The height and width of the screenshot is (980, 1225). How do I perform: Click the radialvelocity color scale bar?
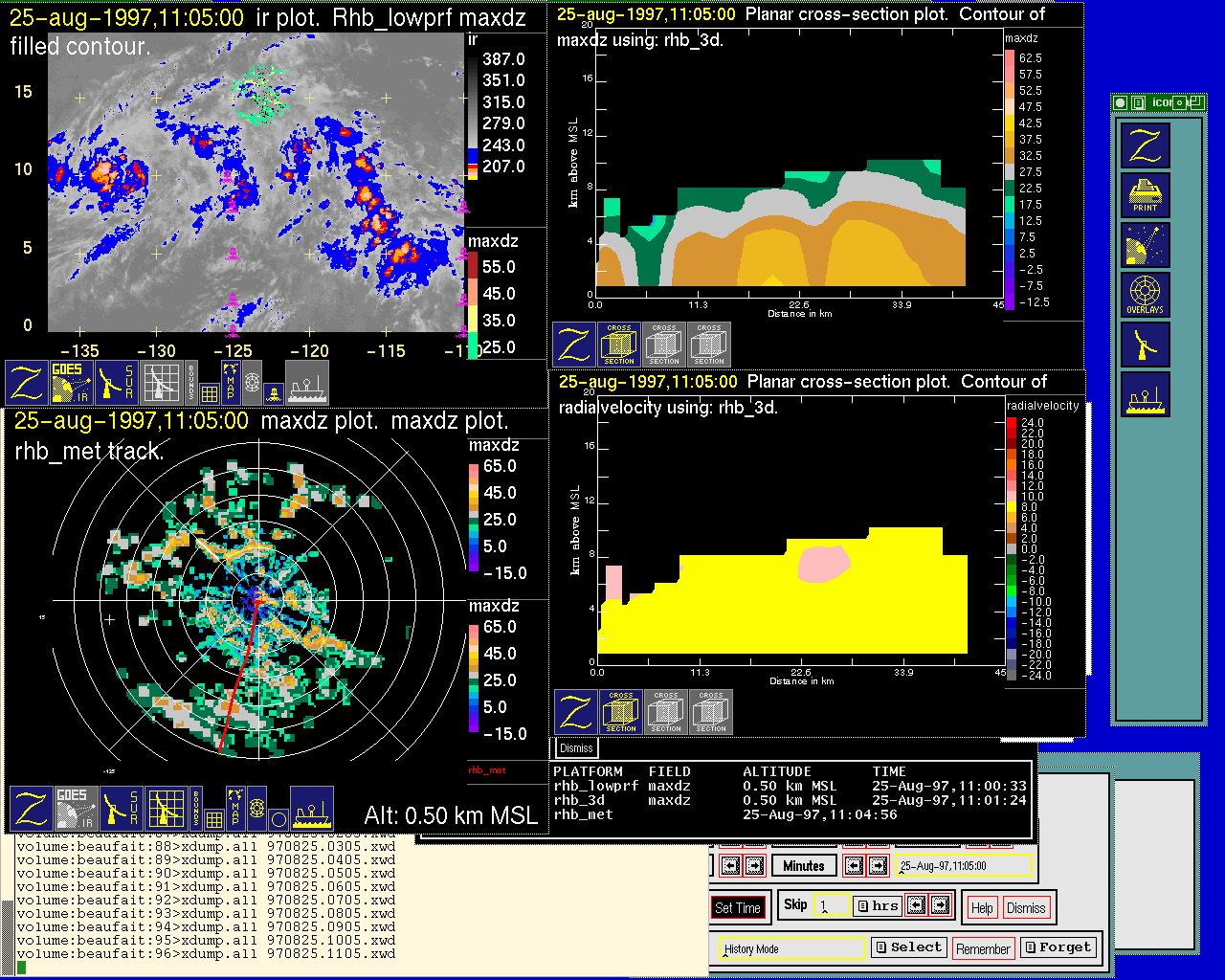1012,548
